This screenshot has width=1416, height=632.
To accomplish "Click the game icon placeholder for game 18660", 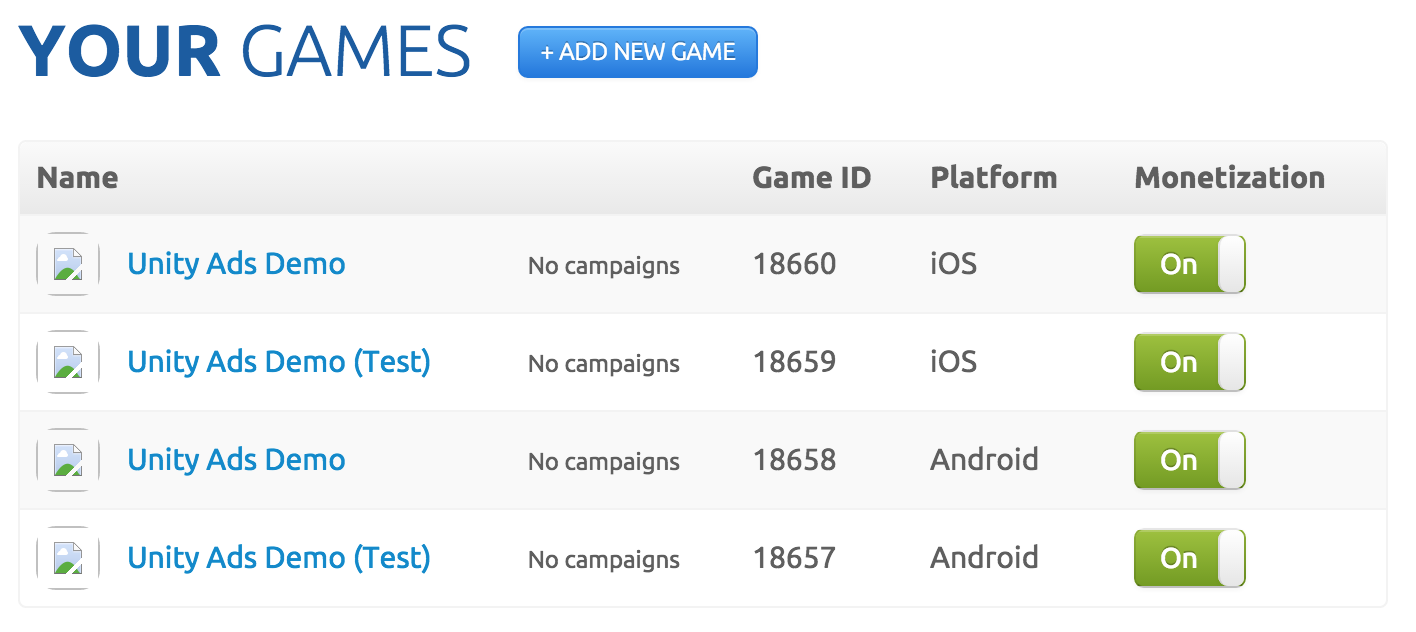I will click(68, 264).
